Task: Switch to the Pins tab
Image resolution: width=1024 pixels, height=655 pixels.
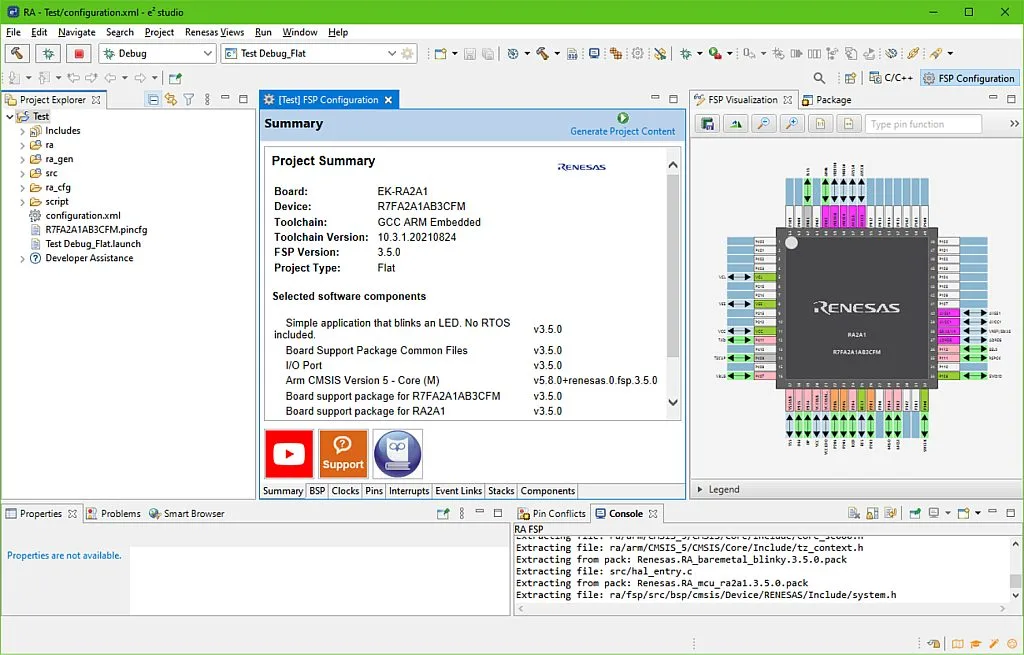Action: pos(373,491)
